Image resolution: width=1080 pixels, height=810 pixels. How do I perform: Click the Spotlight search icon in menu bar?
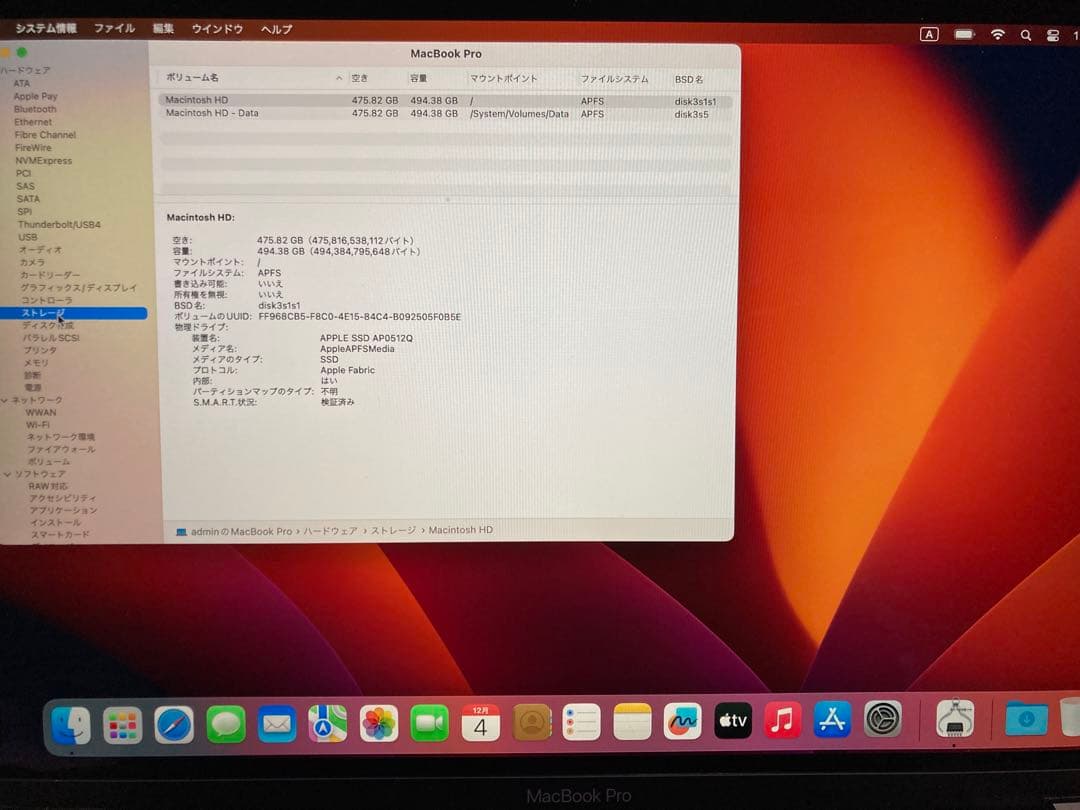point(1025,33)
